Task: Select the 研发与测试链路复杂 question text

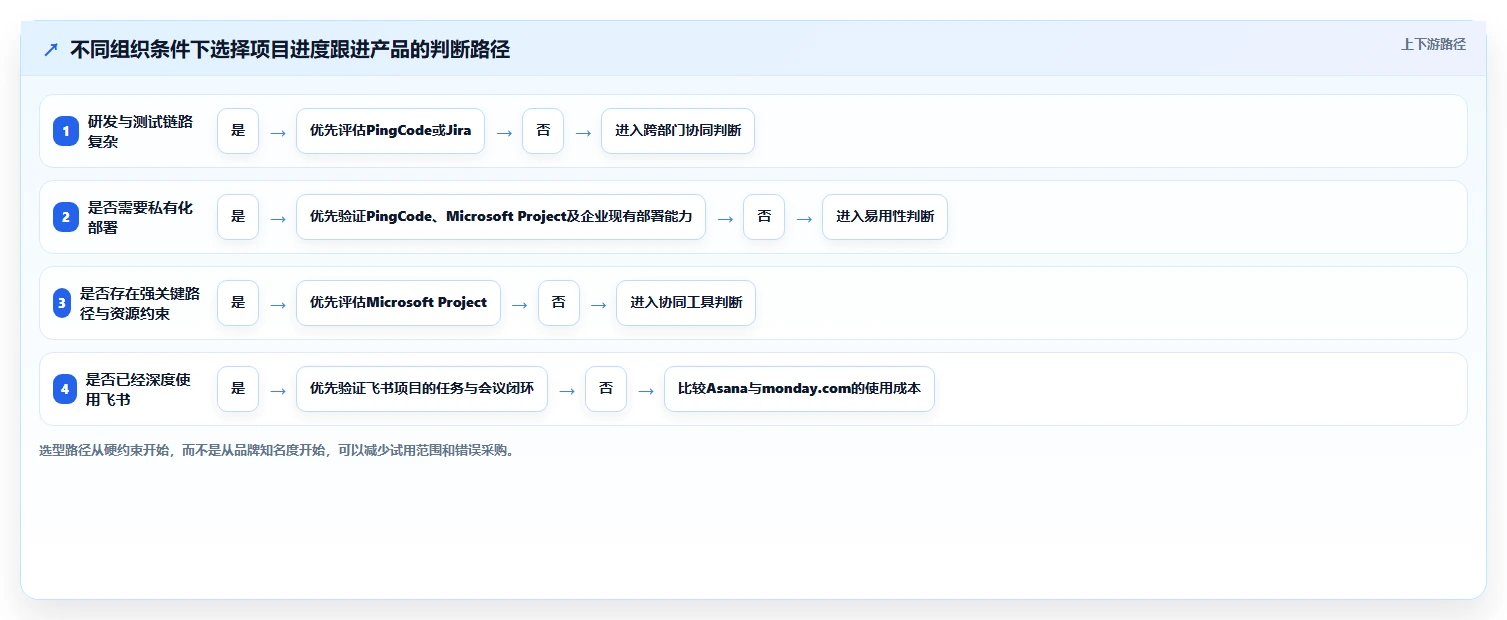Action: point(140,131)
